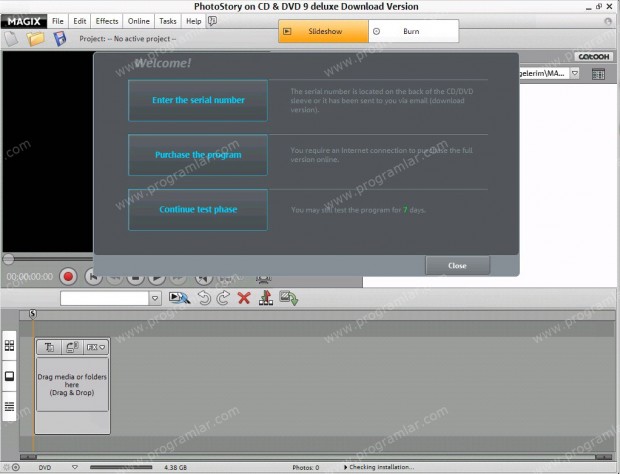Image resolution: width=620 pixels, height=474 pixels.
Task: Click the timeline horizontal scrollbar
Action: click(316, 457)
